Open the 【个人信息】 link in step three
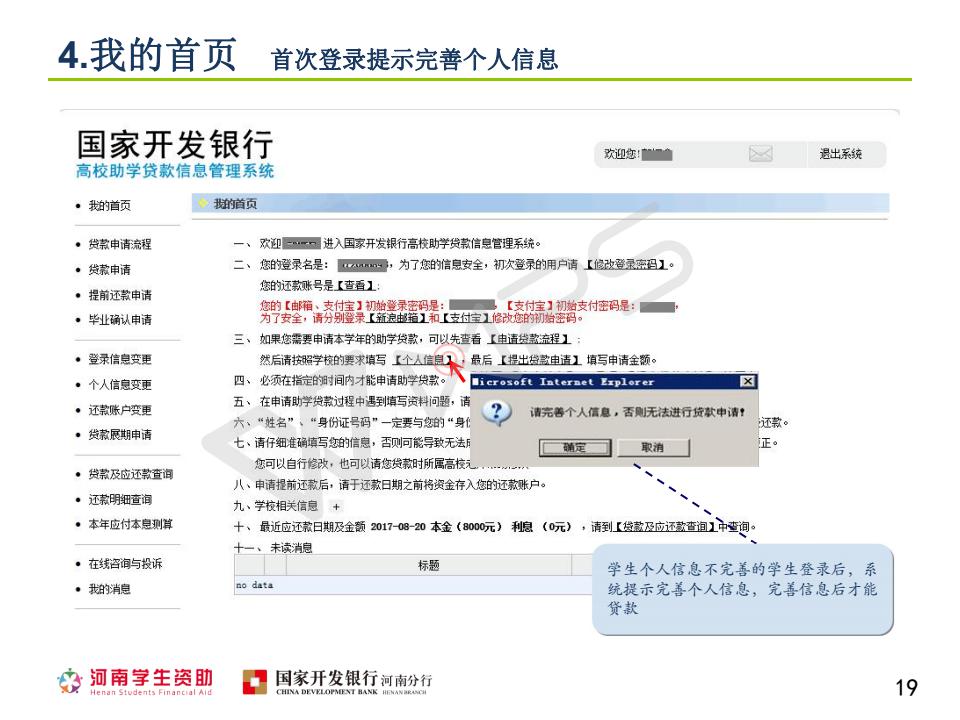 click(423, 360)
